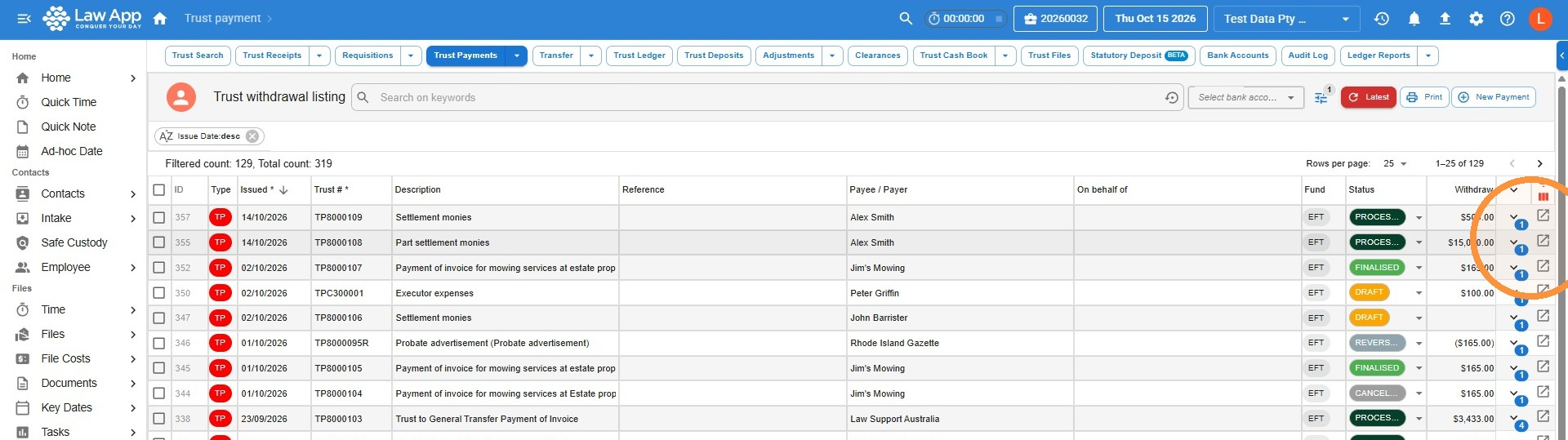Click the Print button

[x=1424, y=97]
